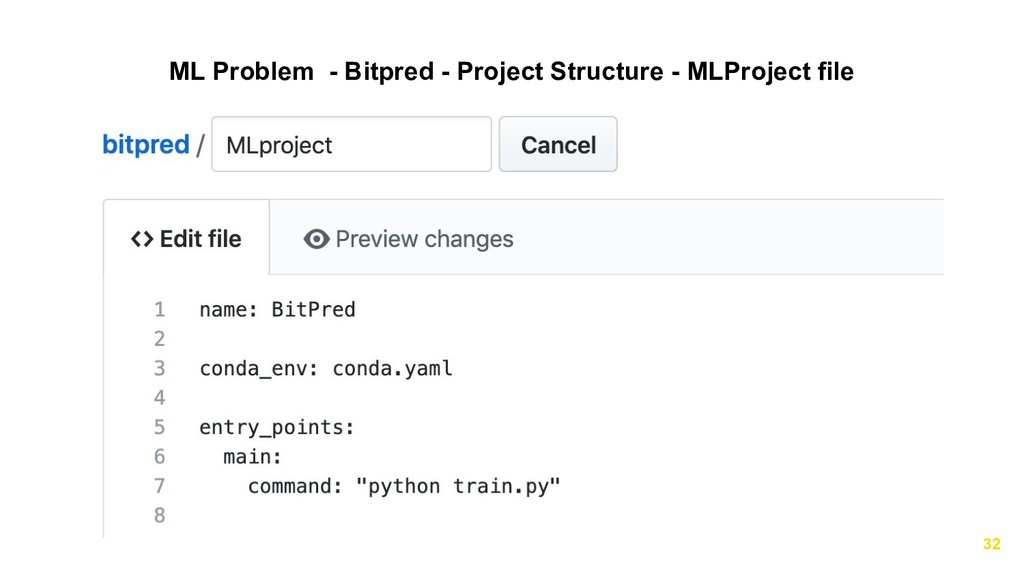
Task: Click empty line 2 in the editor
Action: (x=522, y=339)
